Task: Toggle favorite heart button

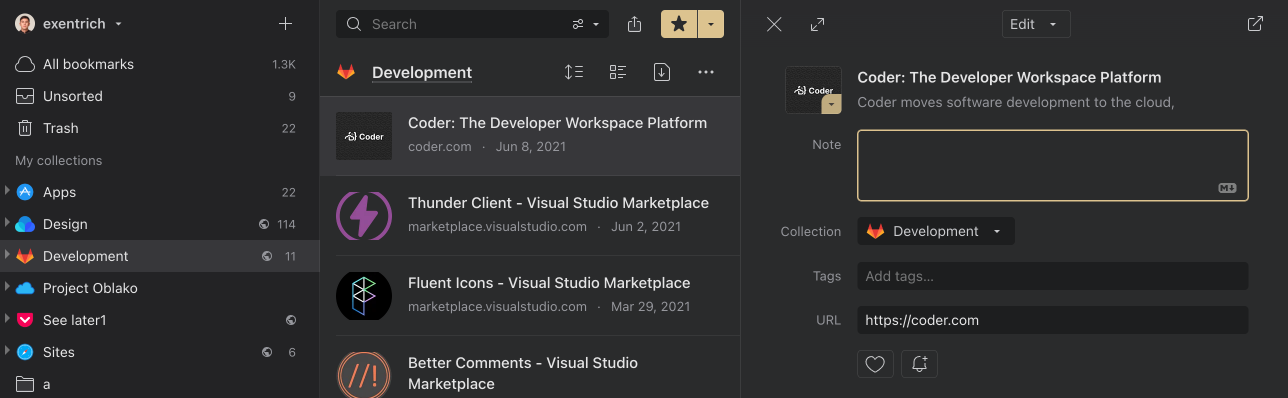Action: pyautogui.click(x=875, y=364)
